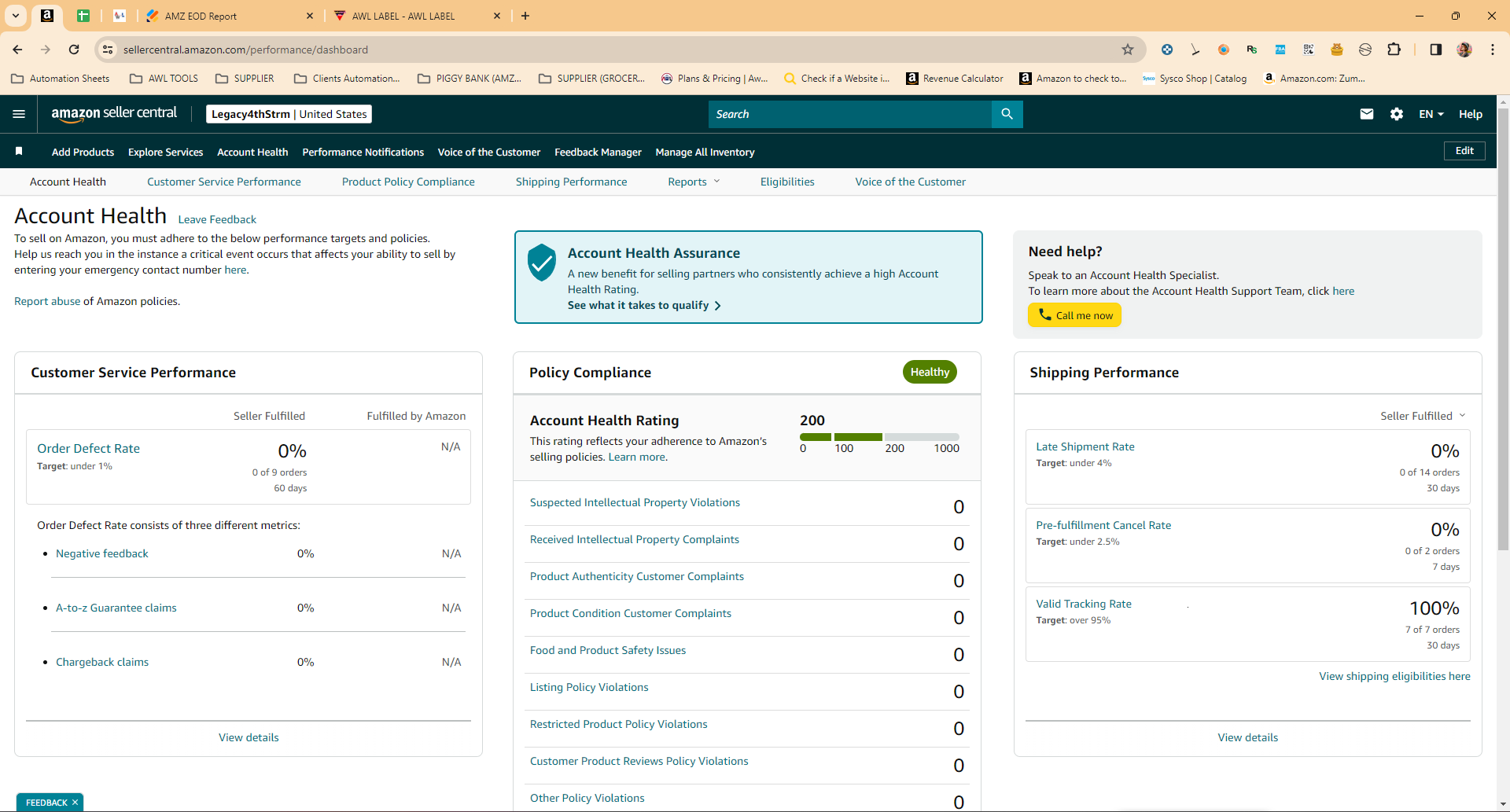Expand the Reports dropdown
Screen dimensions: 1510x812
coord(694,182)
